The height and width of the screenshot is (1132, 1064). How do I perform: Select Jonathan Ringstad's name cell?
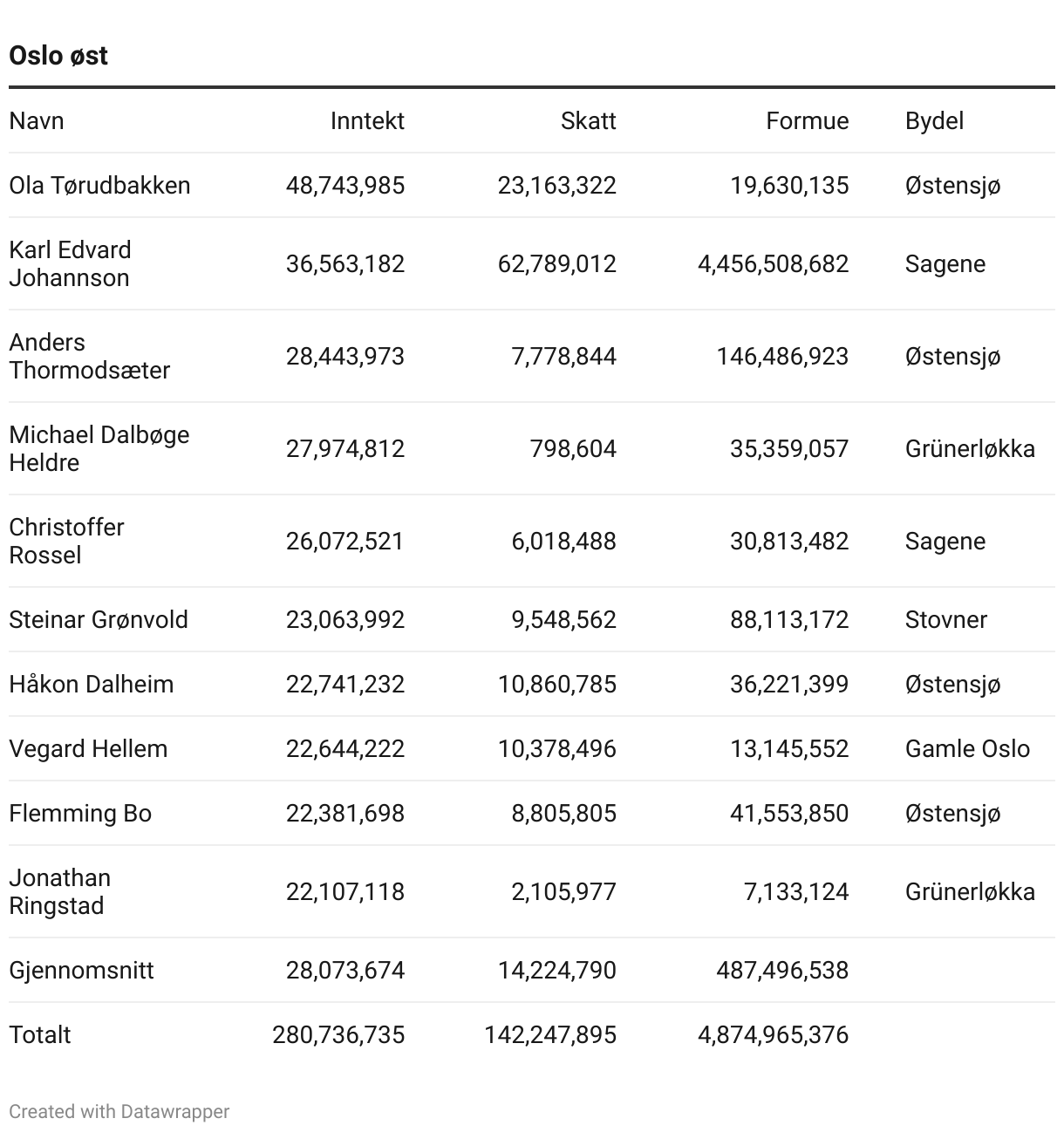(60, 891)
